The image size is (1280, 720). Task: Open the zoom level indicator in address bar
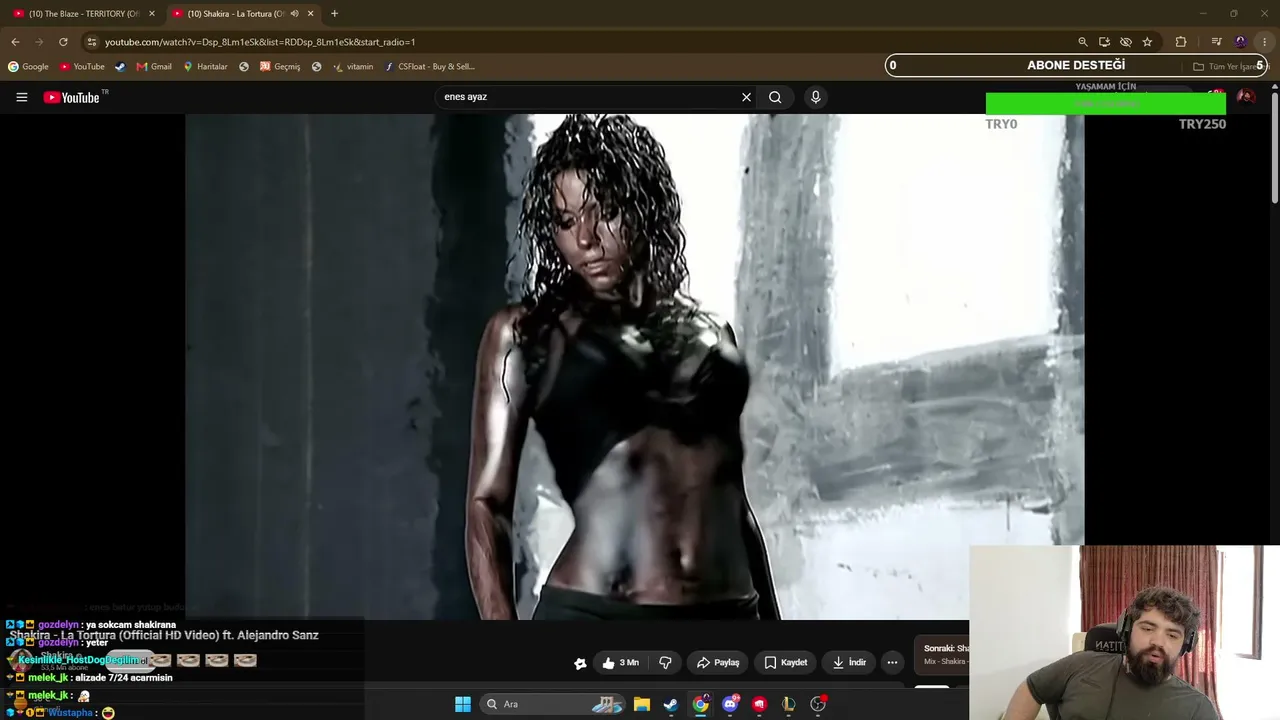pyautogui.click(x=1082, y=42)
